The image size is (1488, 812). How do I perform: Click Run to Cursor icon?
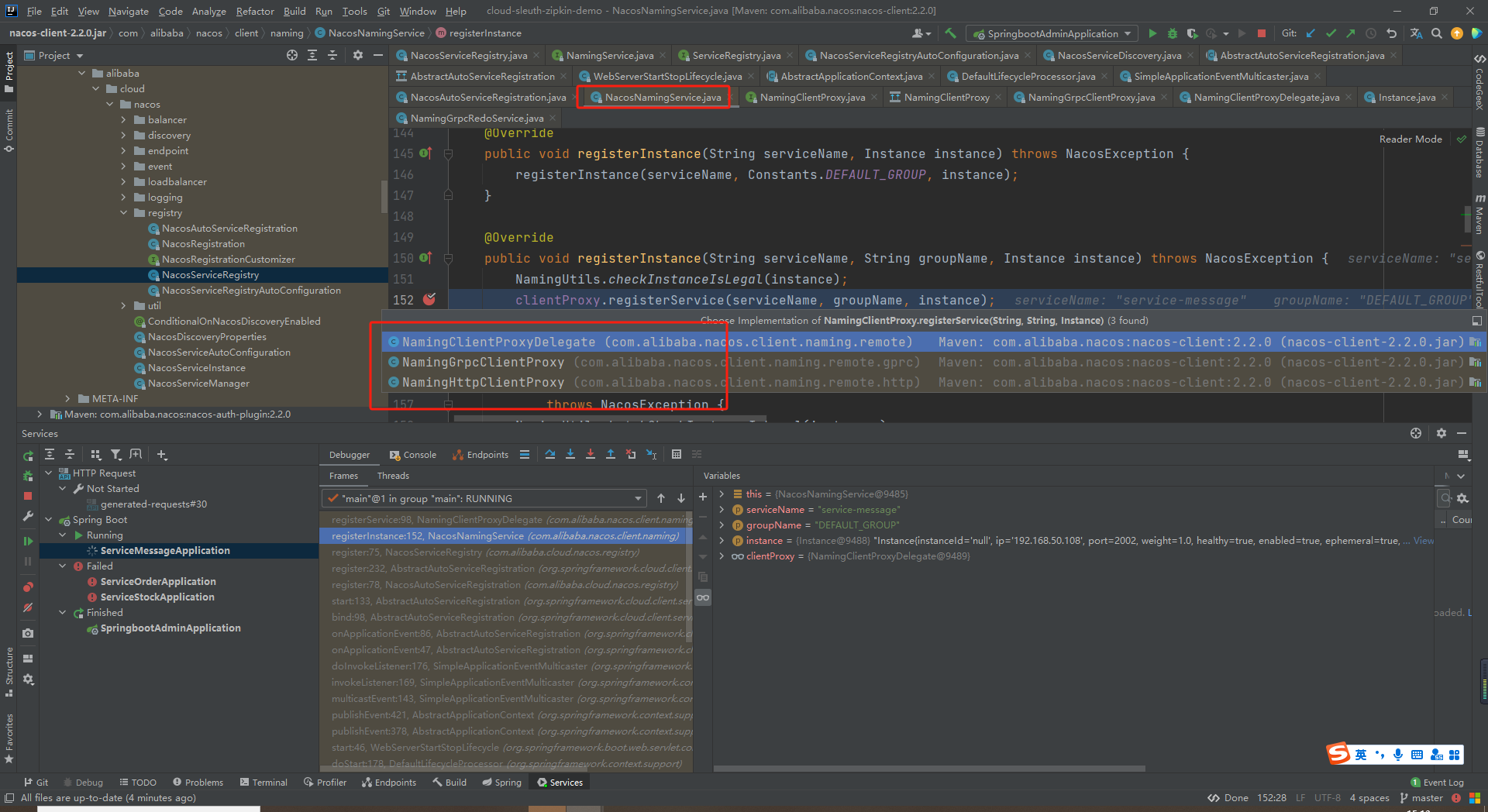pyautogui.click(x=651, y=455)
